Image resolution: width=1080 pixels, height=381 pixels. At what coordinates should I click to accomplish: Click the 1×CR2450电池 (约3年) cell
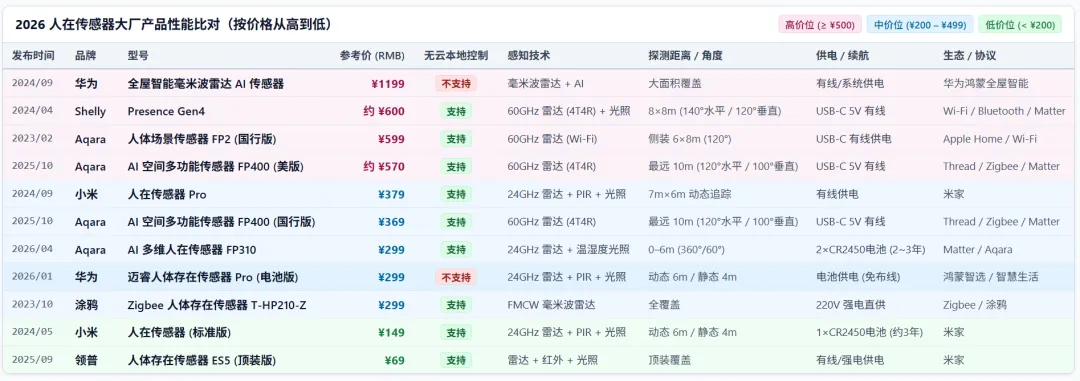(x=869, y=332)
